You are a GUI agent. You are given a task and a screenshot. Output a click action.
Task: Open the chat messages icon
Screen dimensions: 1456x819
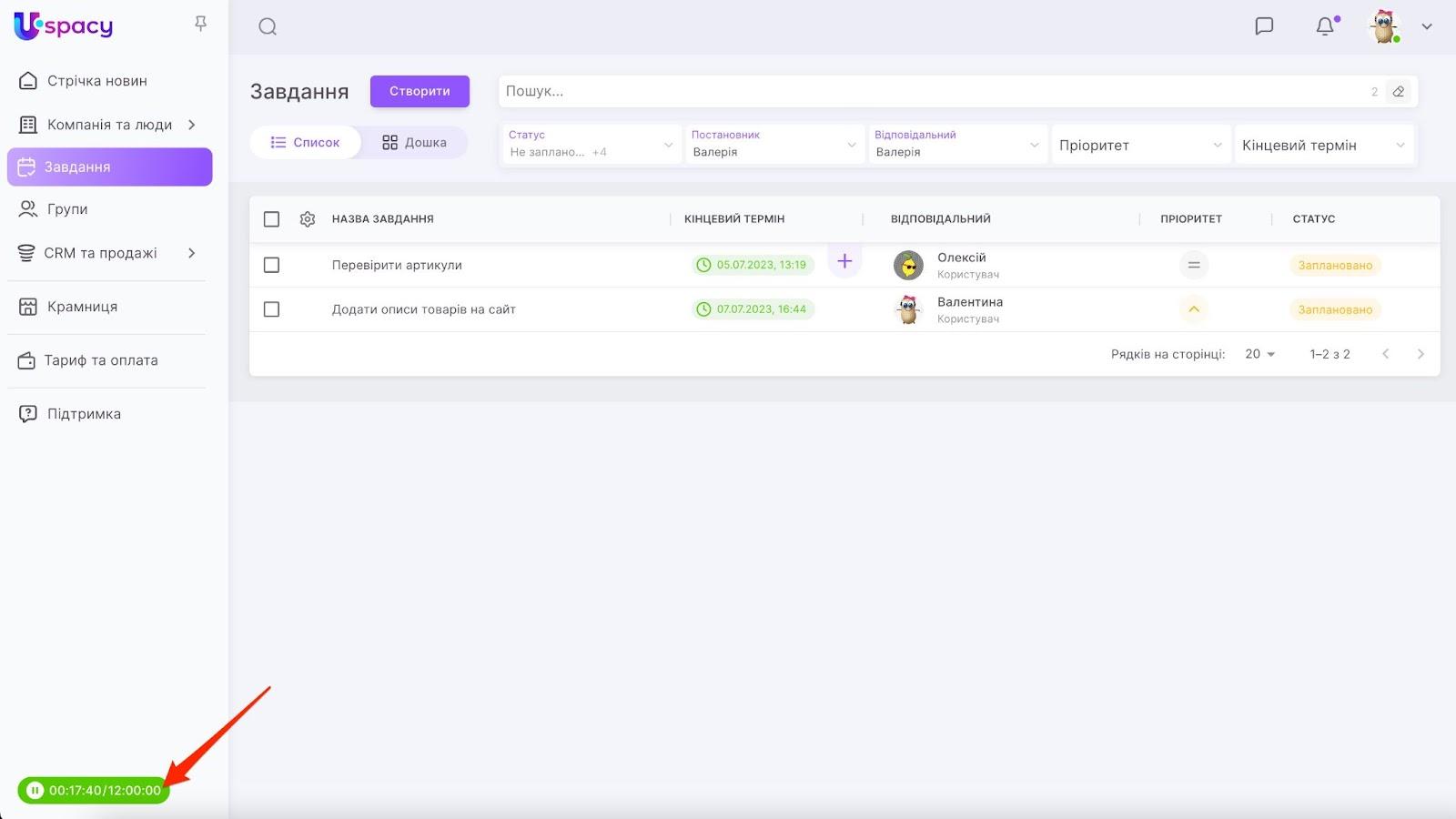click(1264, 26)
